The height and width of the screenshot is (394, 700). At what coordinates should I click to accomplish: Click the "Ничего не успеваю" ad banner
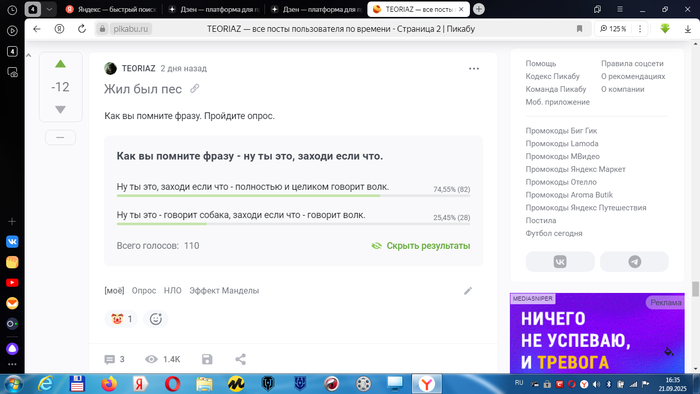coord(597,333)
